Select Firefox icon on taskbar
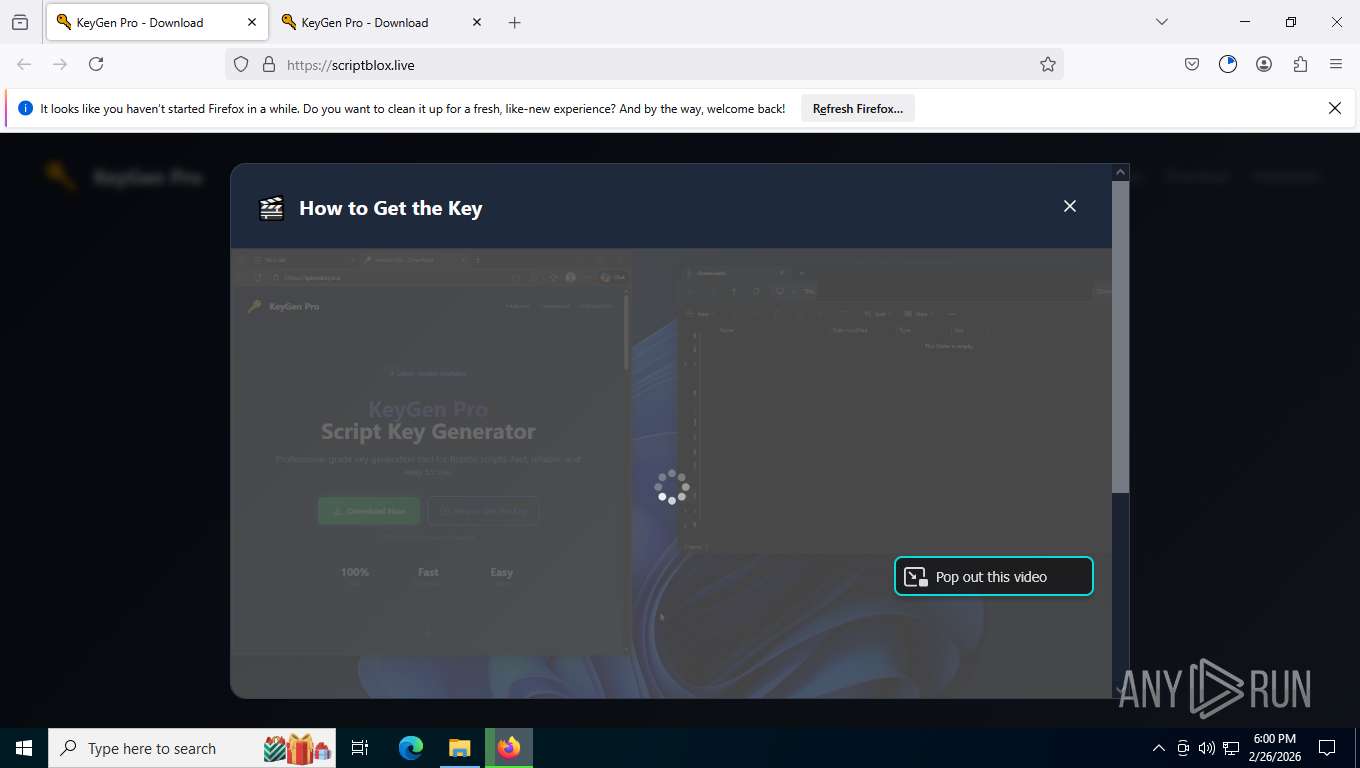This screenshot has width=1360, height=768. pos(509,748)
